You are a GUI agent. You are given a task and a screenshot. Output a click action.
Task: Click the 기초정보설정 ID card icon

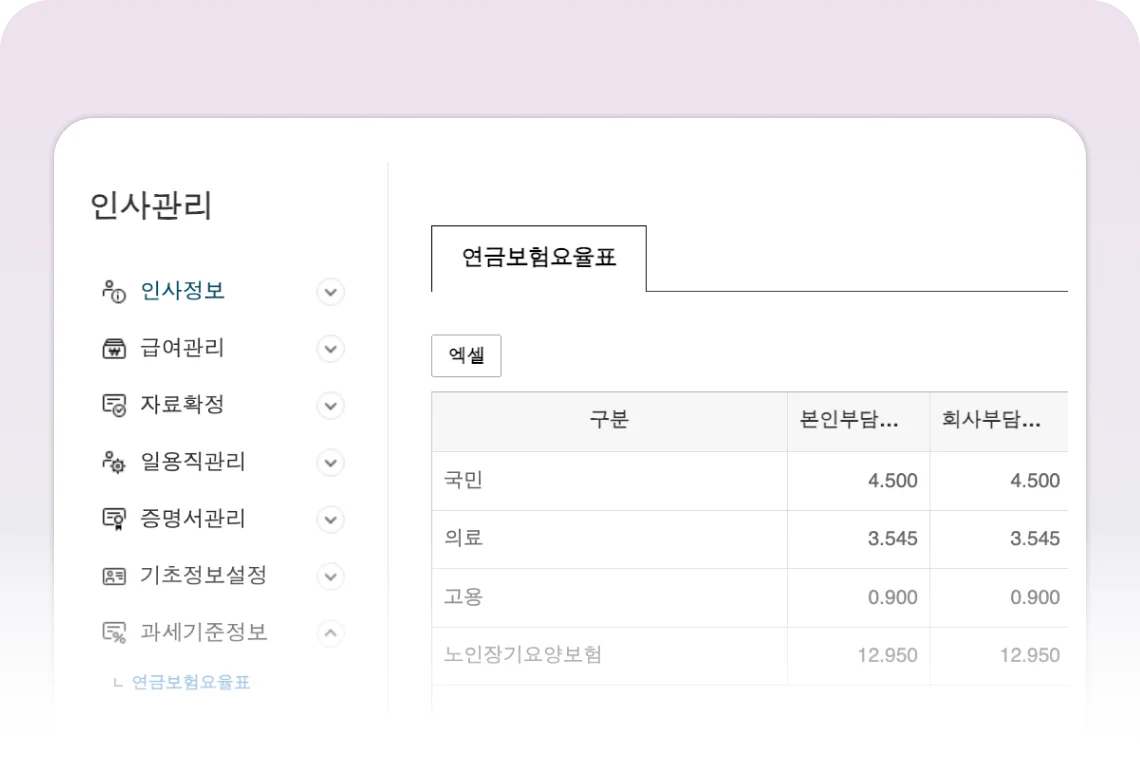click(x=113, y=576)
